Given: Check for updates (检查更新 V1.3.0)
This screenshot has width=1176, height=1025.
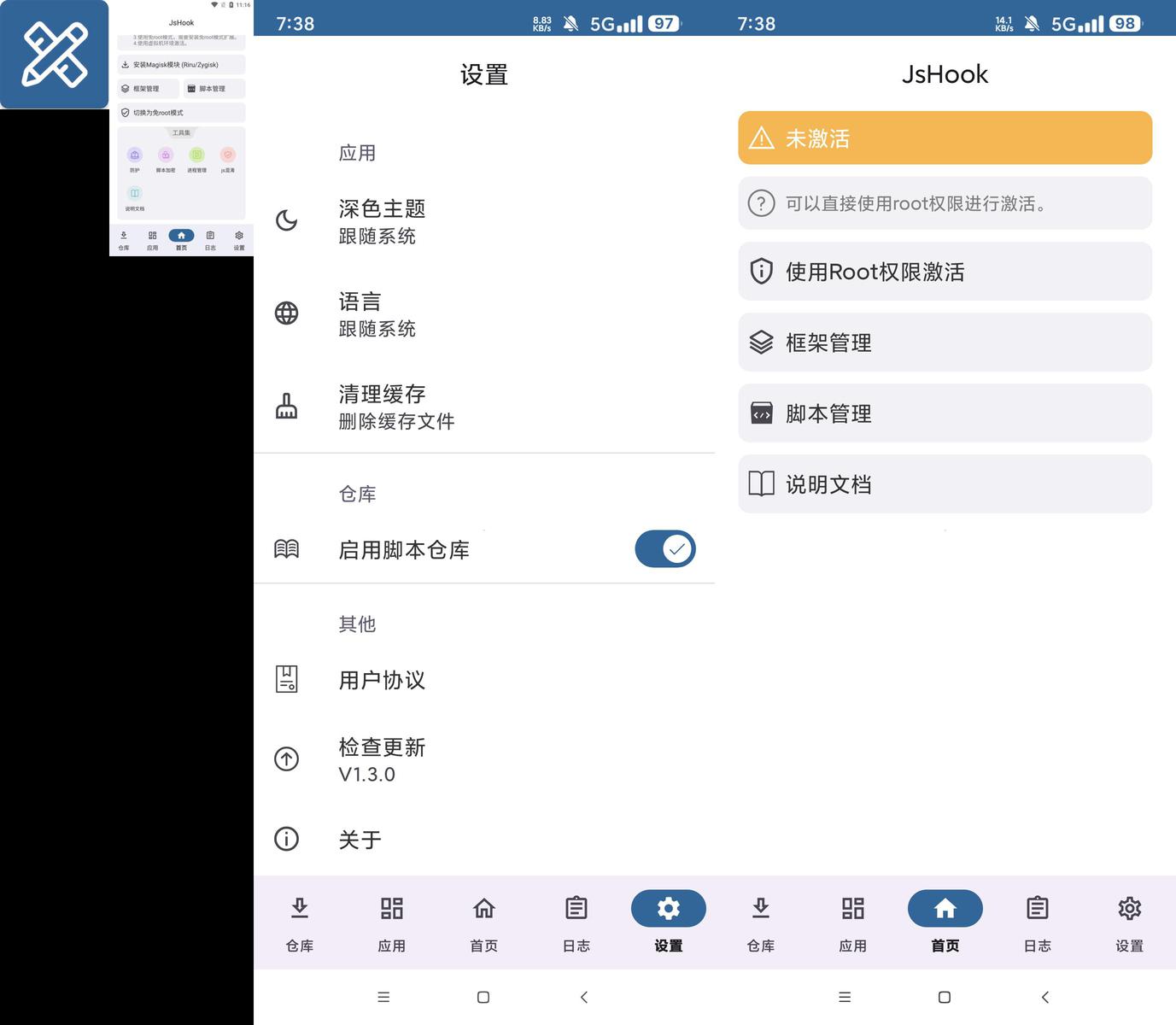Looking at the screenshot, I should point(484,759).
